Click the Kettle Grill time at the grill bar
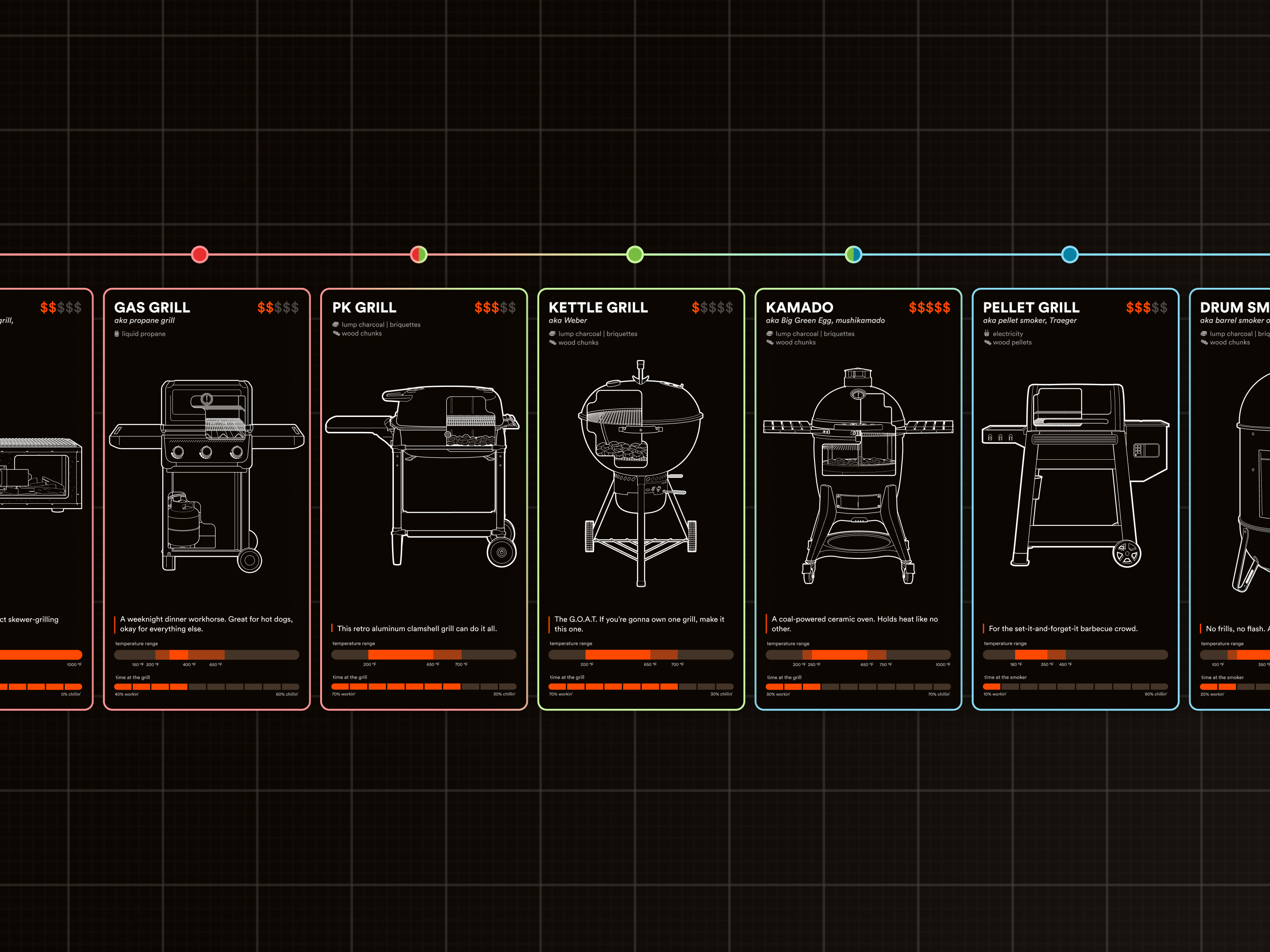This screenshot has height=952, width=1270. (641, 687)
